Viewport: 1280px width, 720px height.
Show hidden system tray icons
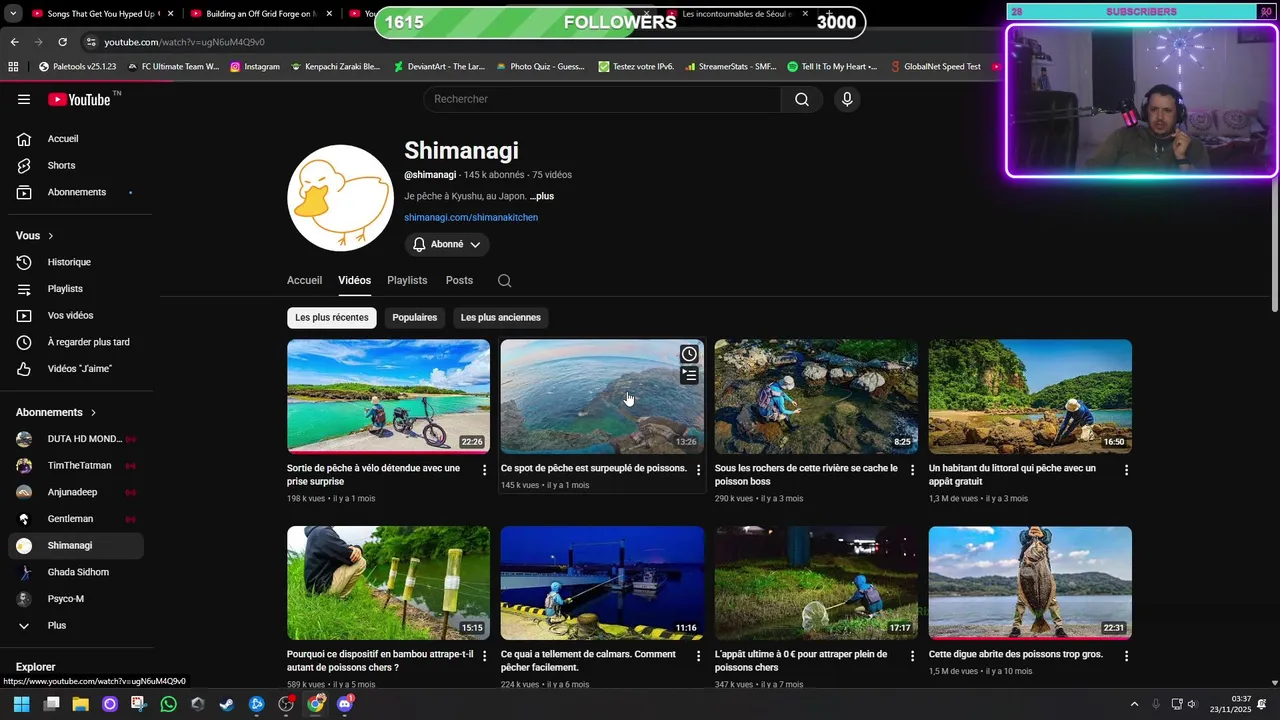coord(1134,704)
